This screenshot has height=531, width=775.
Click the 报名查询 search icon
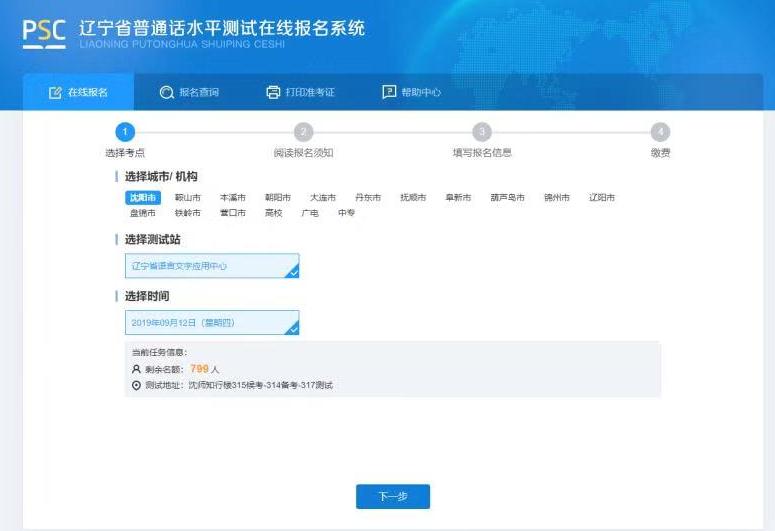166,93
